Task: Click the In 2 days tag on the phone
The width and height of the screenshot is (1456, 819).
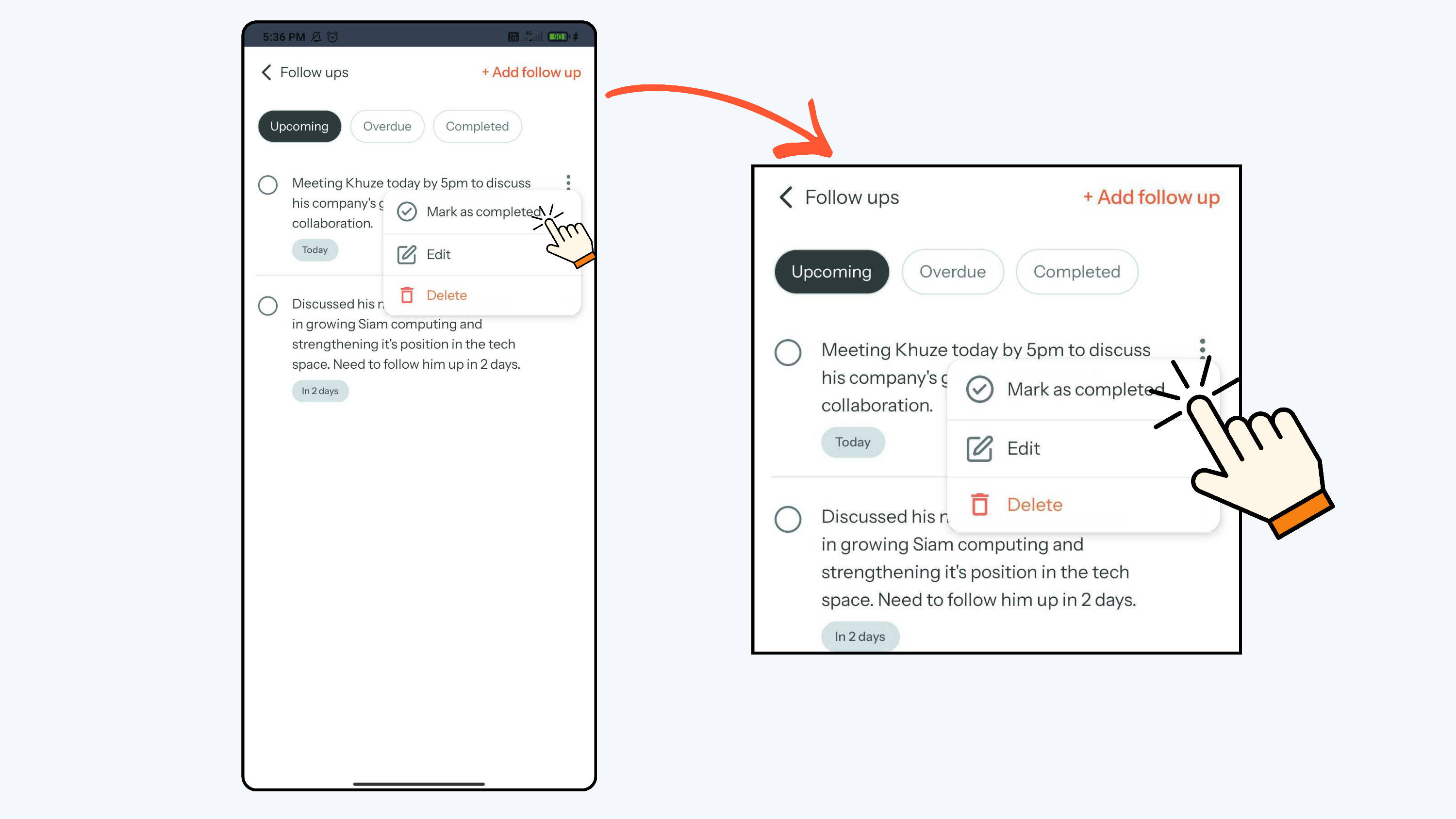Action: [320, 391]
